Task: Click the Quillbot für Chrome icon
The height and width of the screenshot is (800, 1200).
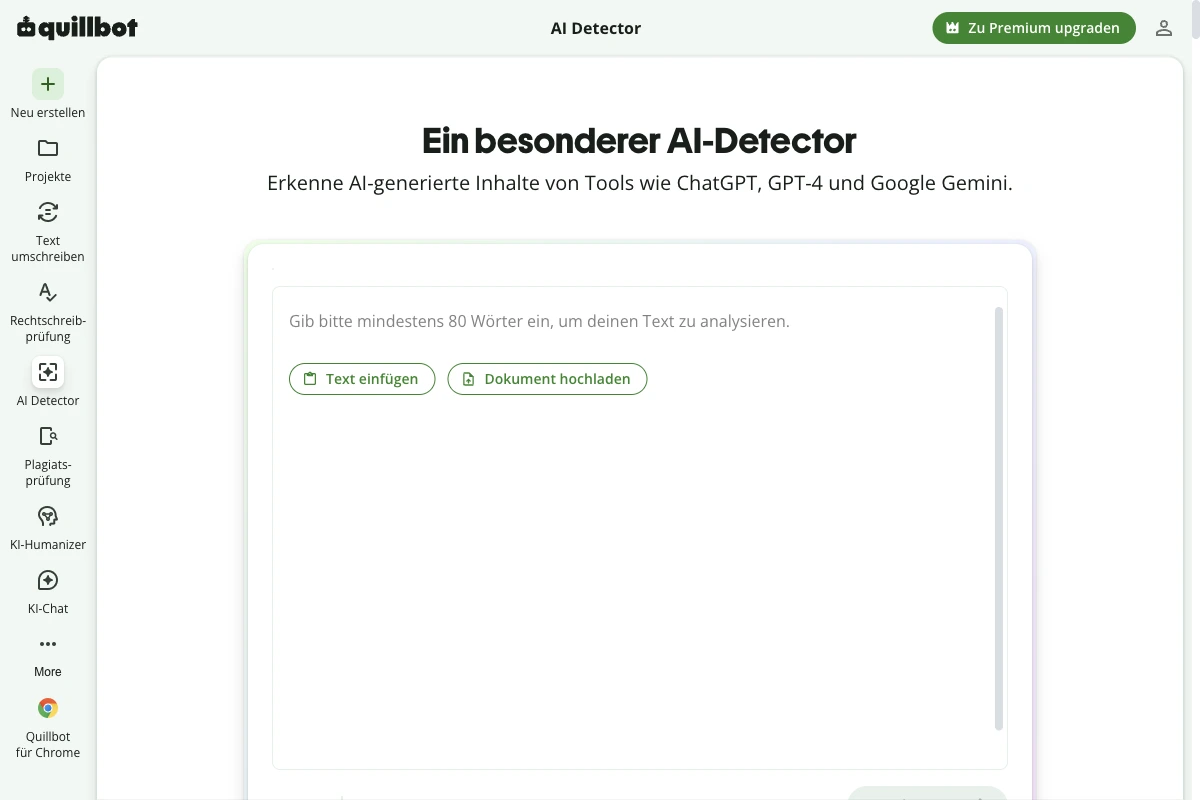Action: 48,708
